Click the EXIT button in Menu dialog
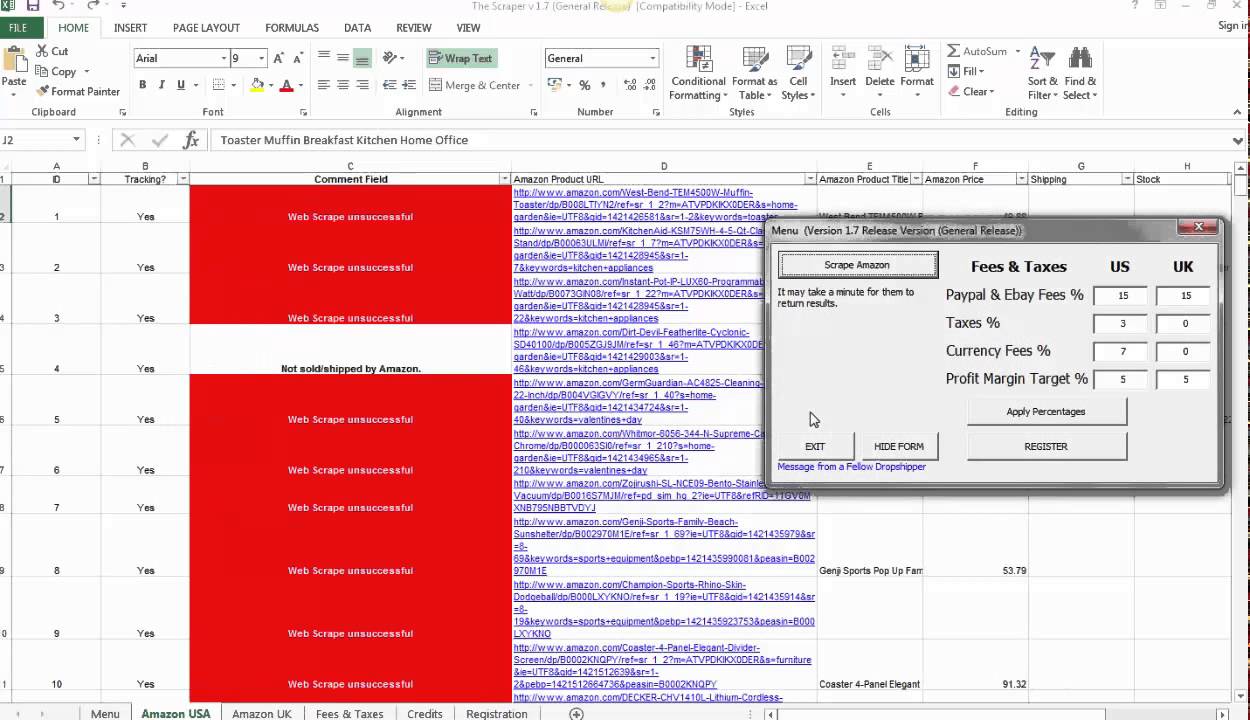 (815, 446)
